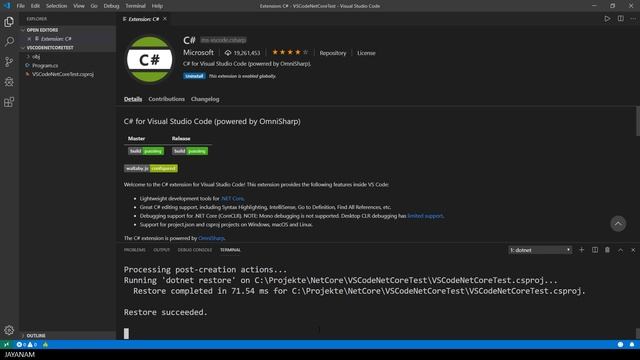The height and width of the screenshot is (360, 640).
Task: Open the Help menu
Action: tap(157, 6)
